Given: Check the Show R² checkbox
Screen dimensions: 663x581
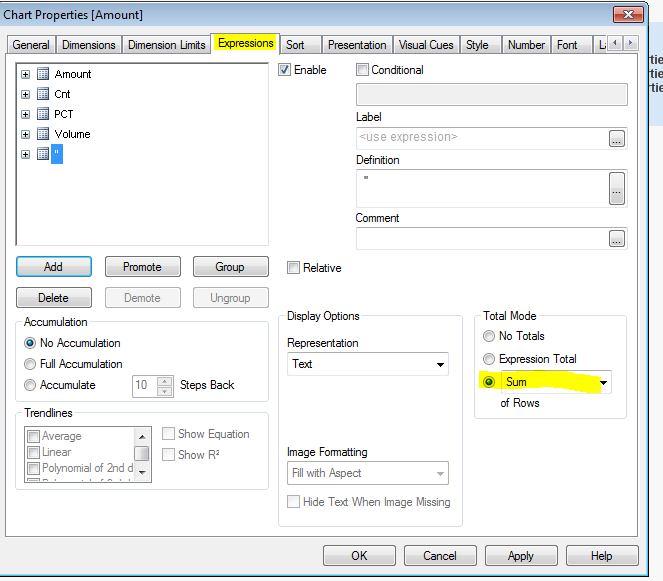Looking at the screenshot, I should click(168, 455).
